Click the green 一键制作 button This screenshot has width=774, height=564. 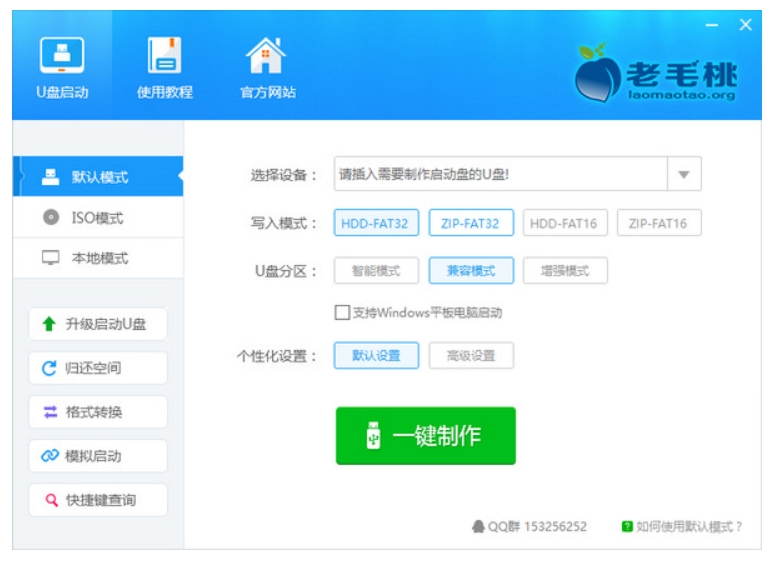coord(425,436)
